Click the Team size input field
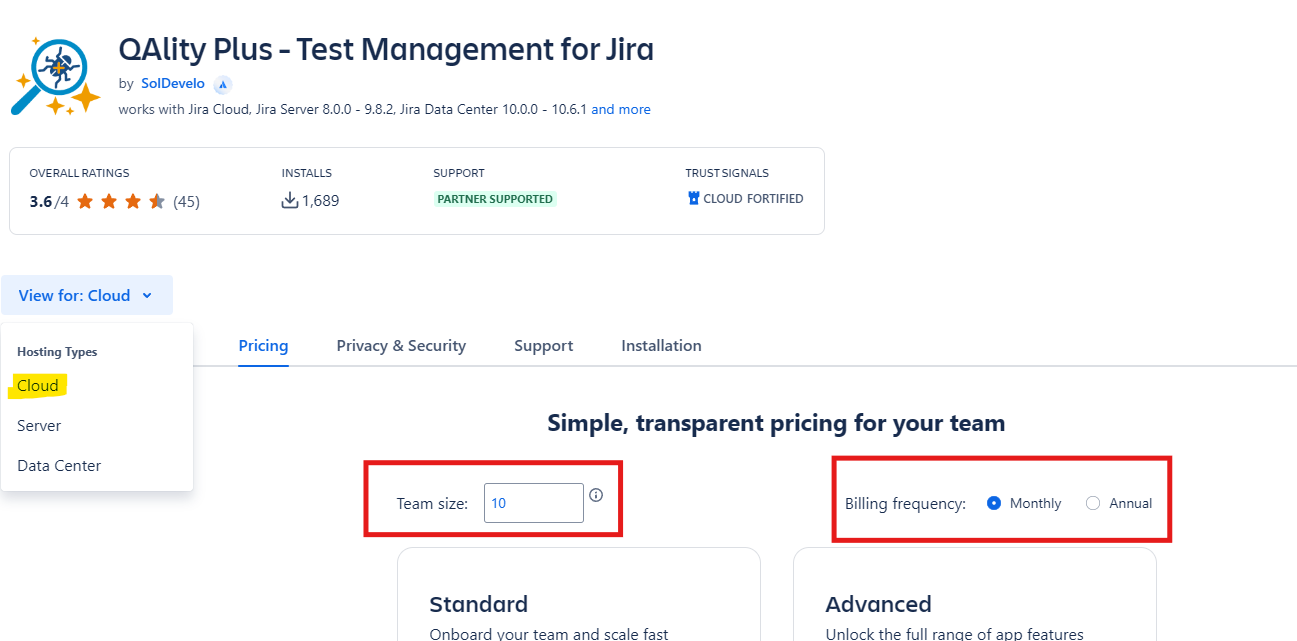The width and height of the screenshot is (1297, 641). [534, 503]
